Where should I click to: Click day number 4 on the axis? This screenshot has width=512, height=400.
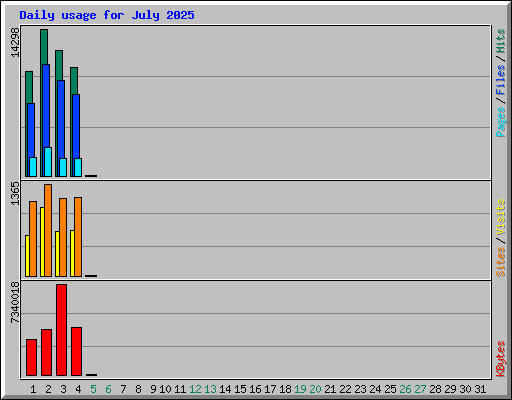(78, 389)
